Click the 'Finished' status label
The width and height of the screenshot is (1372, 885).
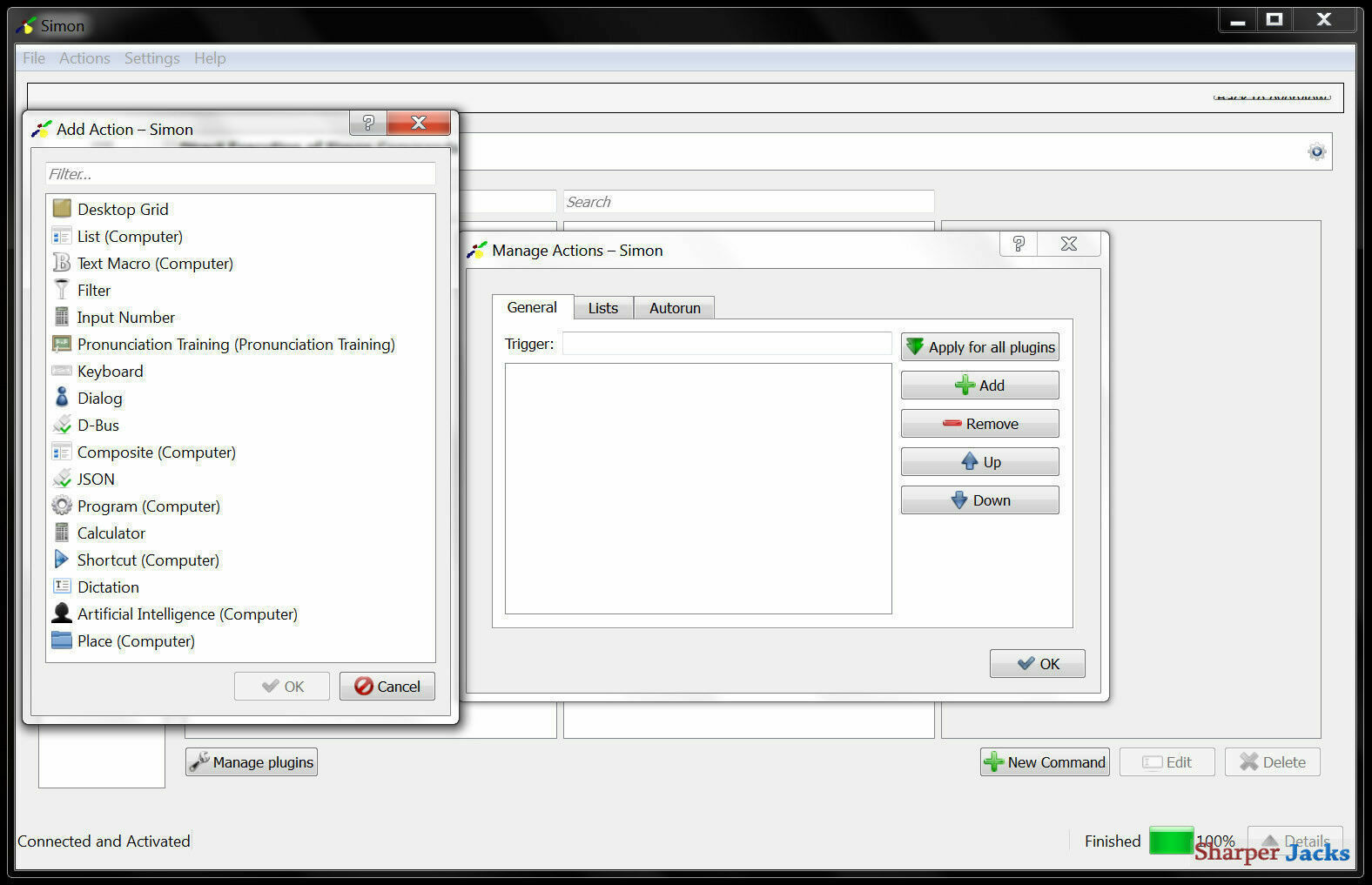tap(1113, 841)
